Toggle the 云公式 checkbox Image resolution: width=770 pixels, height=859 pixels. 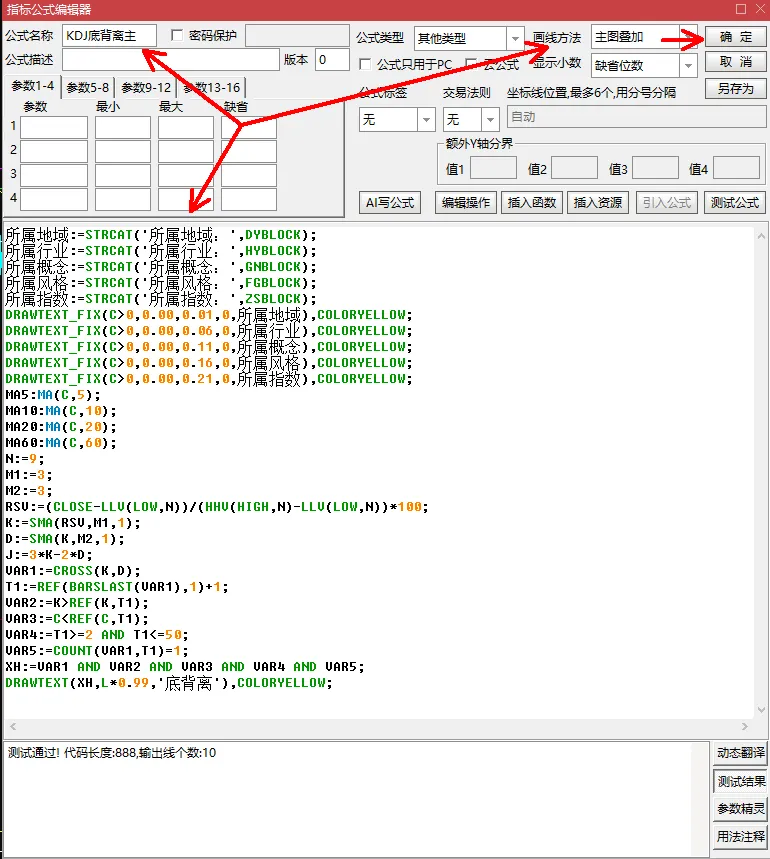(470, 64)
